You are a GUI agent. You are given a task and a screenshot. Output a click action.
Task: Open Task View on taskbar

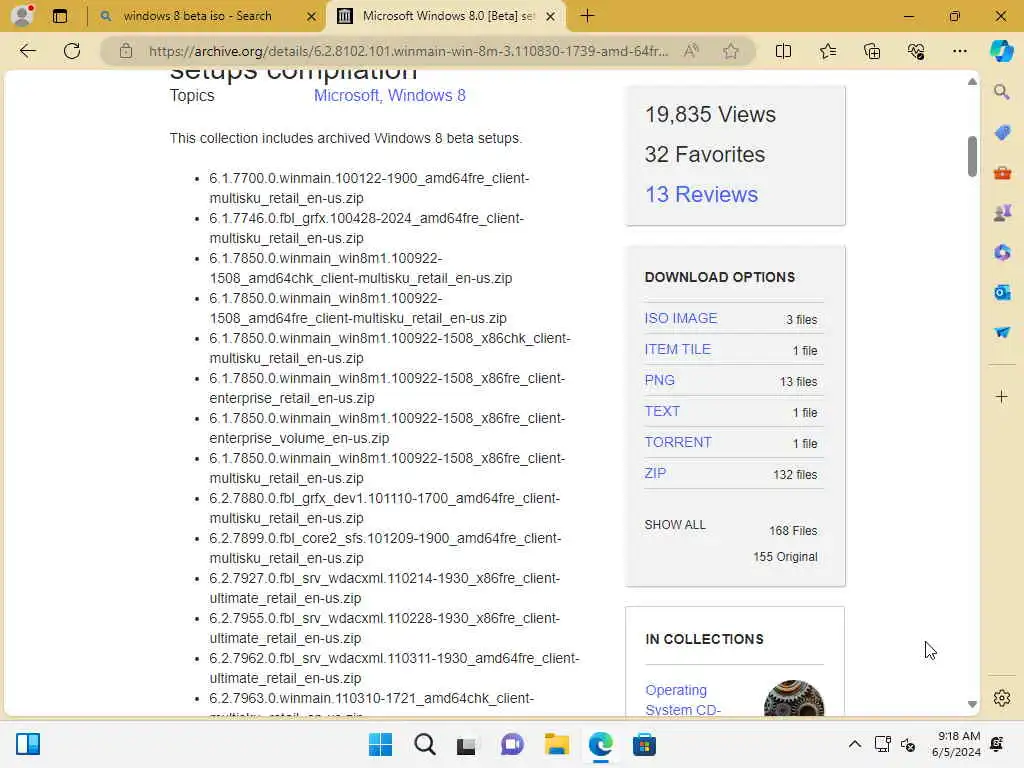coord(466,744)
